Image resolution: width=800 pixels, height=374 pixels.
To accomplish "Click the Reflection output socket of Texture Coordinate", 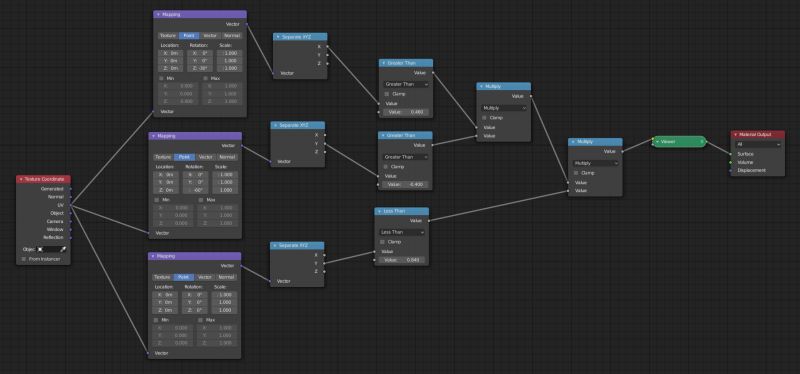I will [70, 238].
